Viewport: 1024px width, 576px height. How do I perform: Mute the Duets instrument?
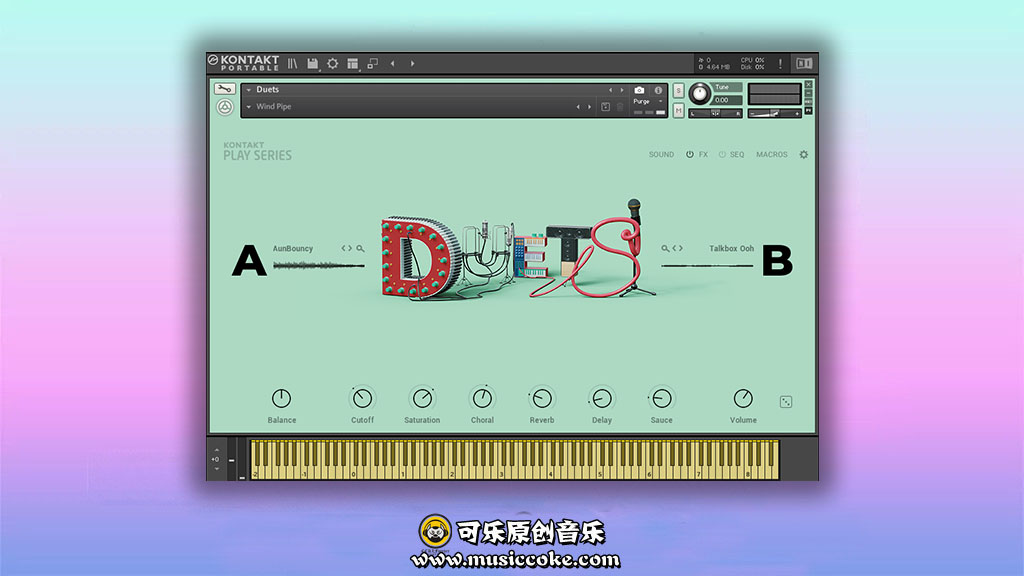(x=679, y=110)
